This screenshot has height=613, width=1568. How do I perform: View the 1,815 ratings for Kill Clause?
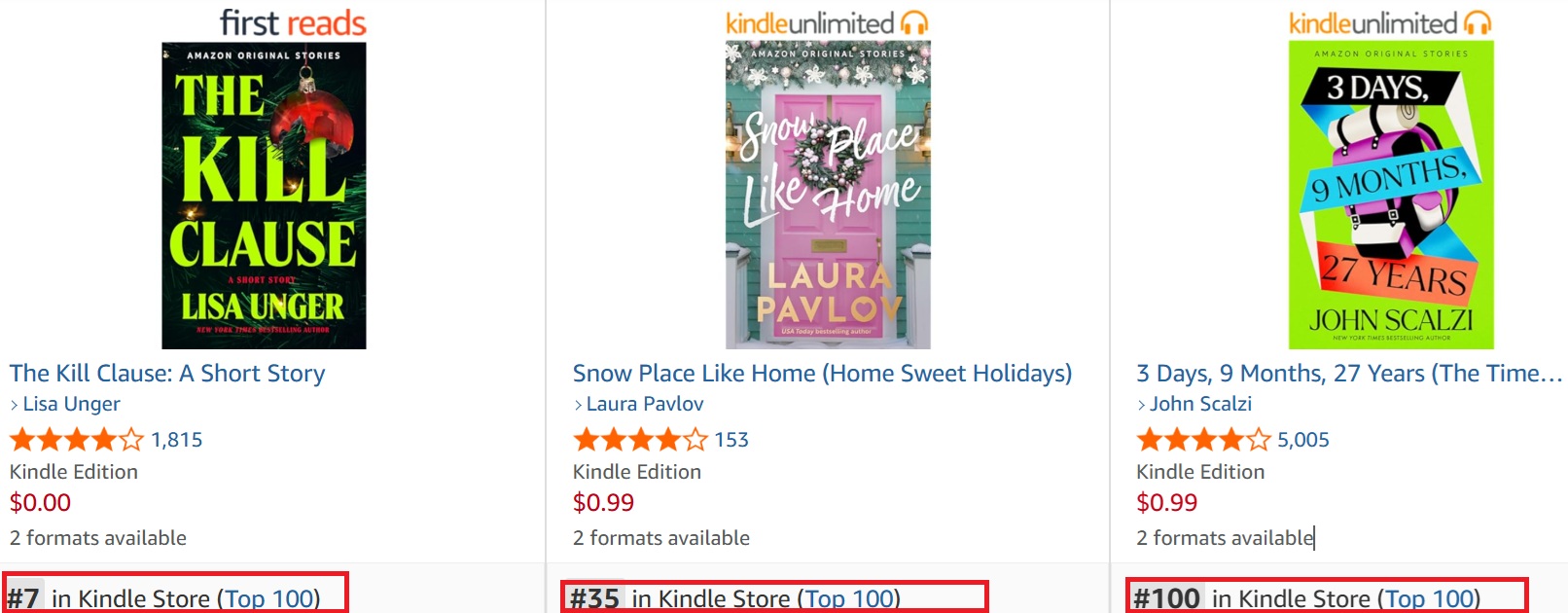(x=177, y=440)
